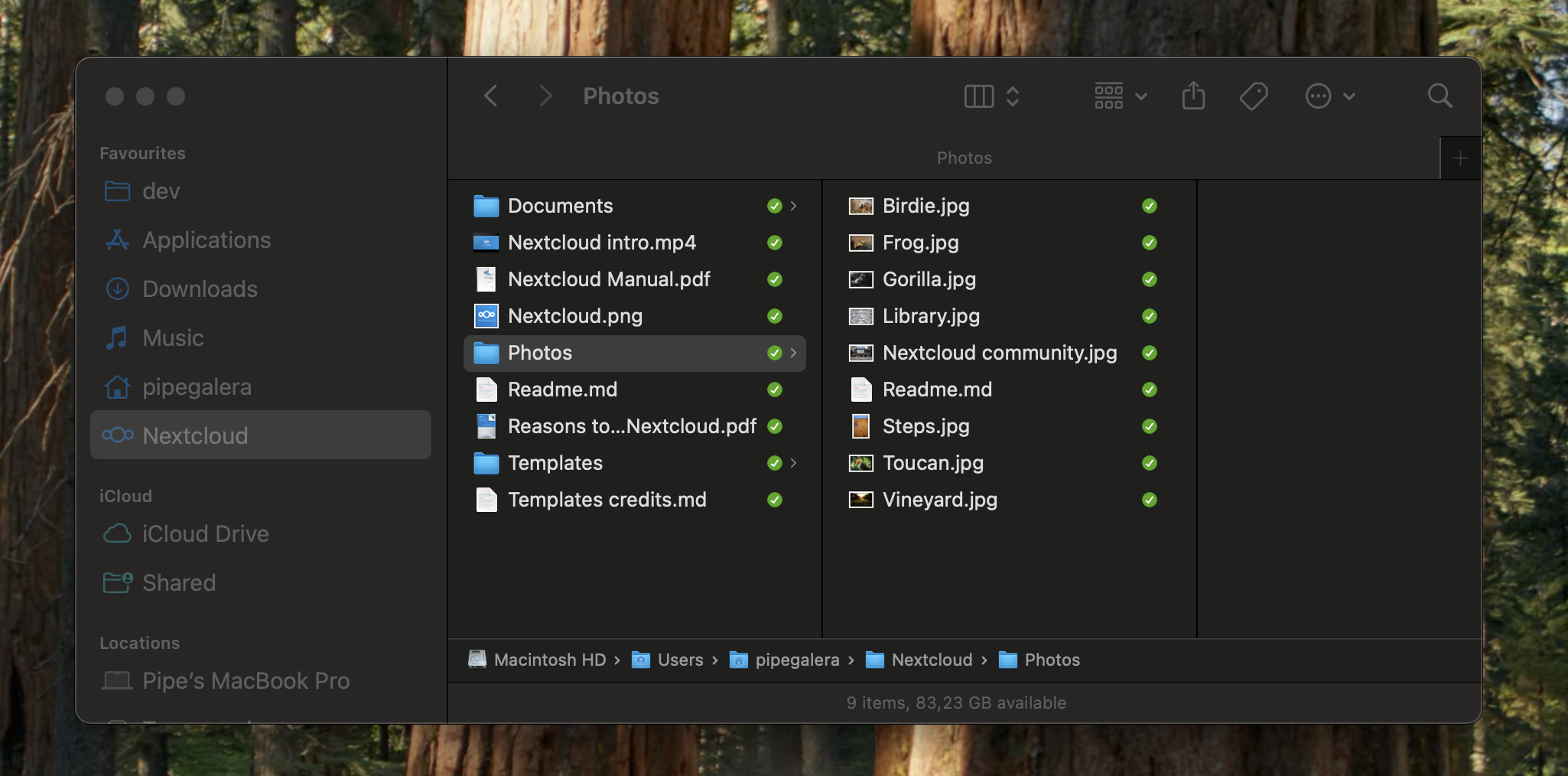Click the Downloads arrow icon in sidebar

(117, 289)
